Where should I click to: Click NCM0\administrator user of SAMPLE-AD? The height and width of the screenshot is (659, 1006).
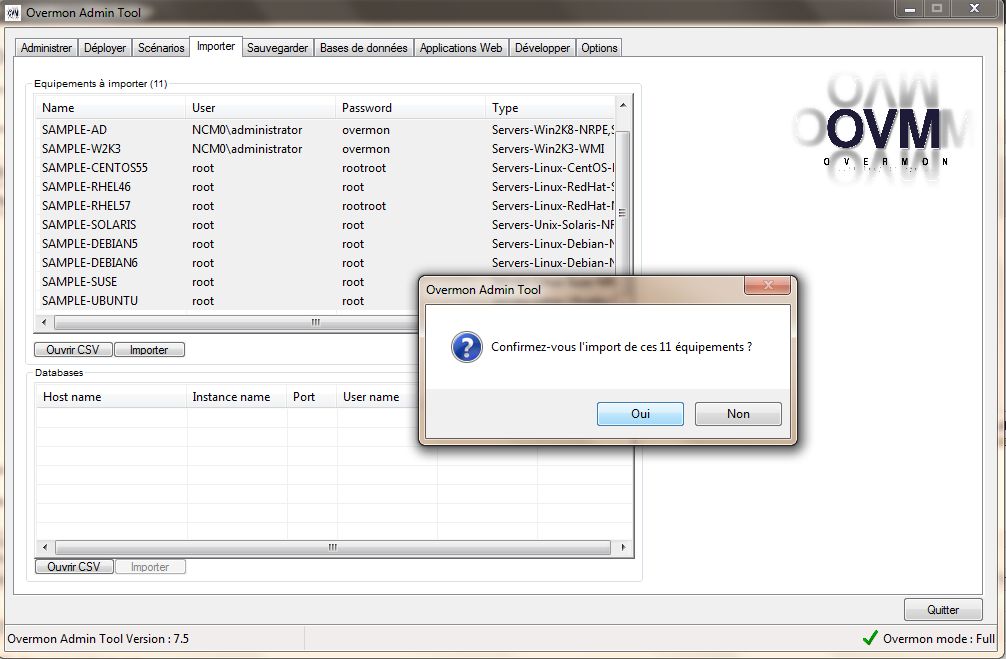click(247, 130)
